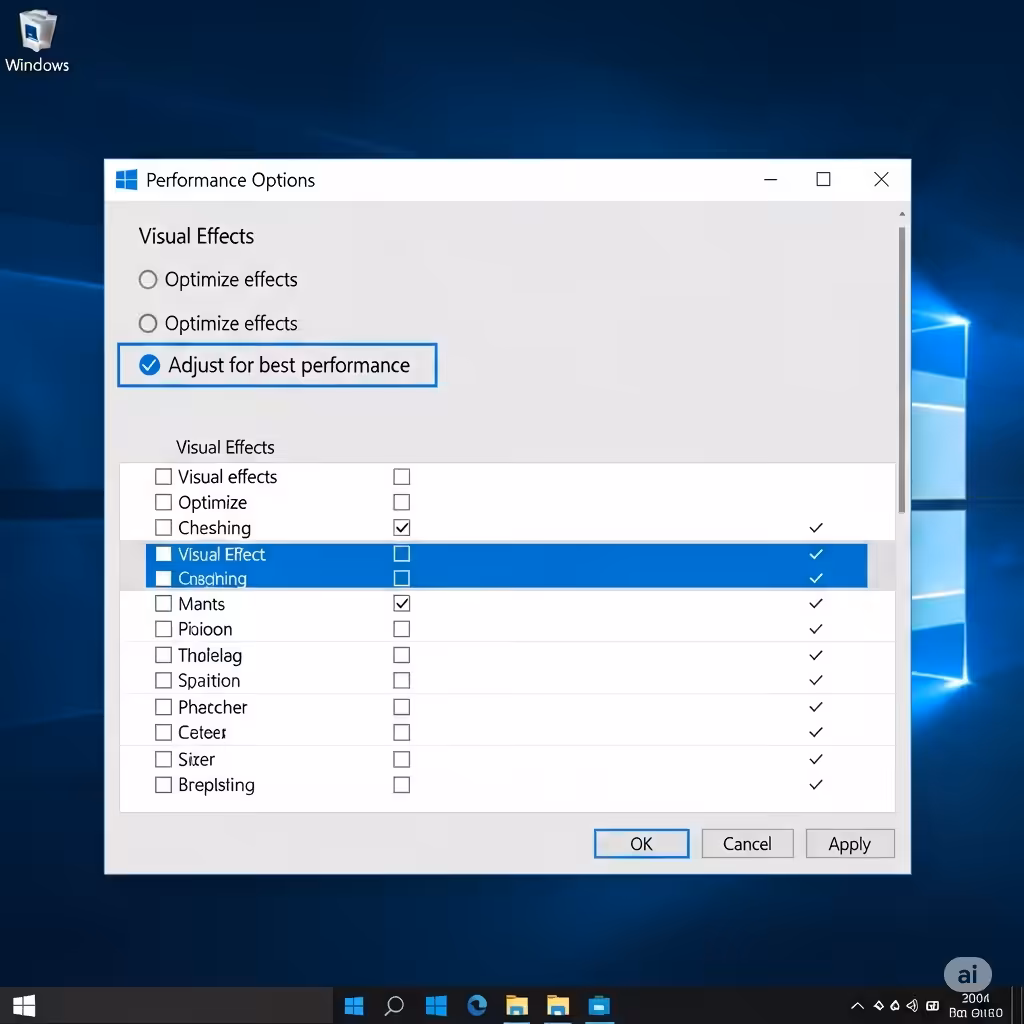
Task: Tick the white checkbox left of 'Cnsdhing'
Action: tap(163, 579)
